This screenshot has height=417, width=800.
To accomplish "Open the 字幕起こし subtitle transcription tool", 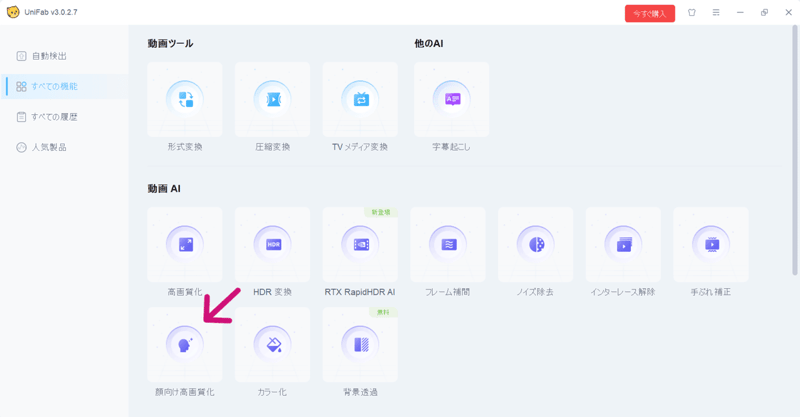I will click(452, 100).
